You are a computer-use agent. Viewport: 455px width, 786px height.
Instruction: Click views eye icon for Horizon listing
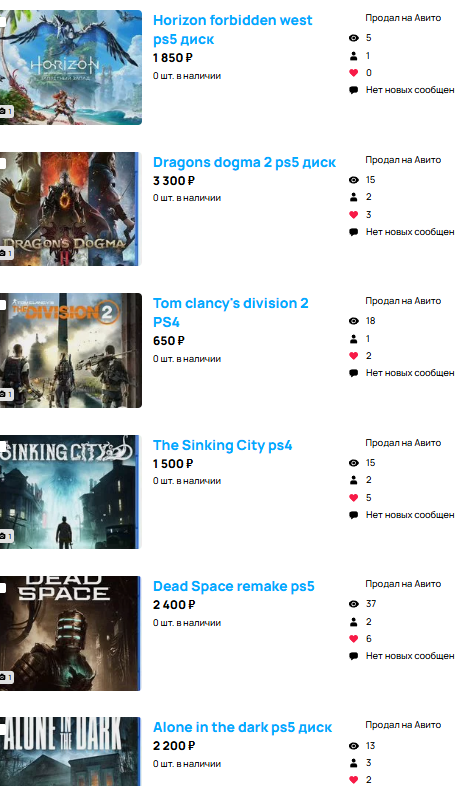tap(354, 38)
